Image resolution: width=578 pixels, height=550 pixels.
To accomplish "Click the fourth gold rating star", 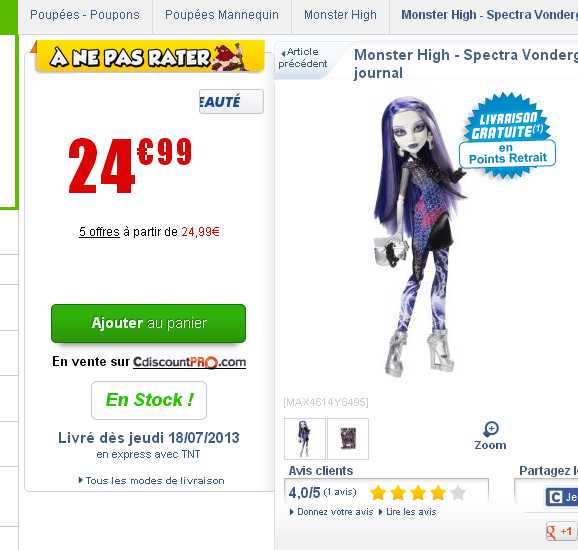I will click(438, 492).
